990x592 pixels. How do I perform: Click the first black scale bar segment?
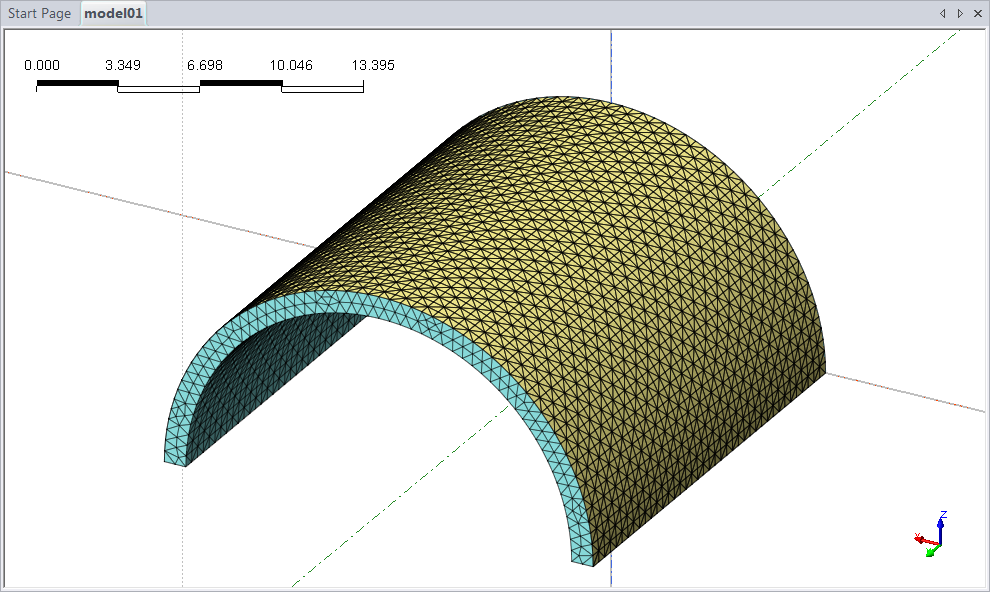coord(77,83)
